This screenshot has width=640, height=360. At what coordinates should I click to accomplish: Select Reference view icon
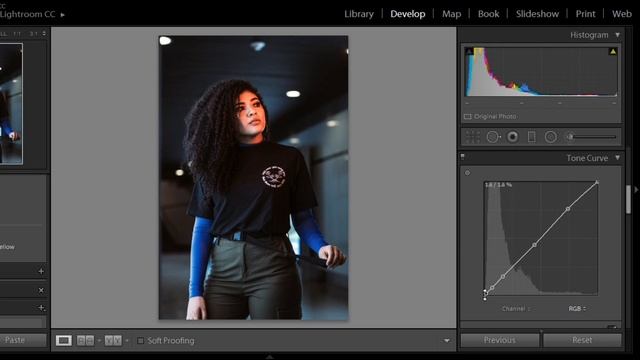85,340
